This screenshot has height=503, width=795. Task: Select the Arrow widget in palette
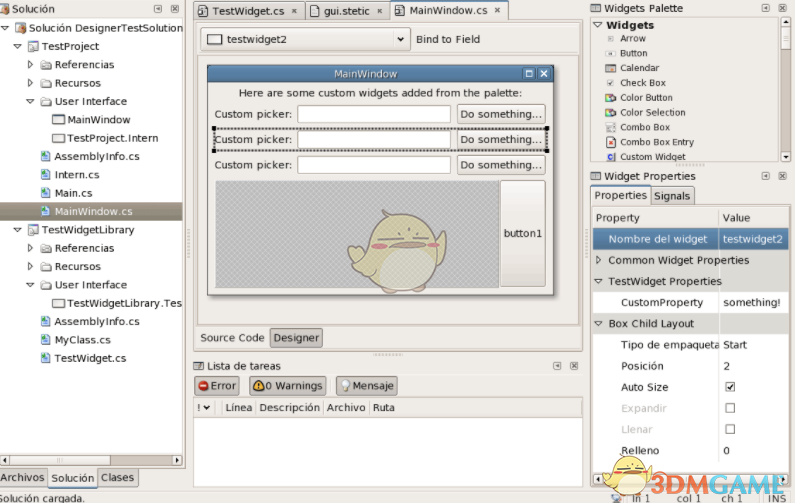610,39
